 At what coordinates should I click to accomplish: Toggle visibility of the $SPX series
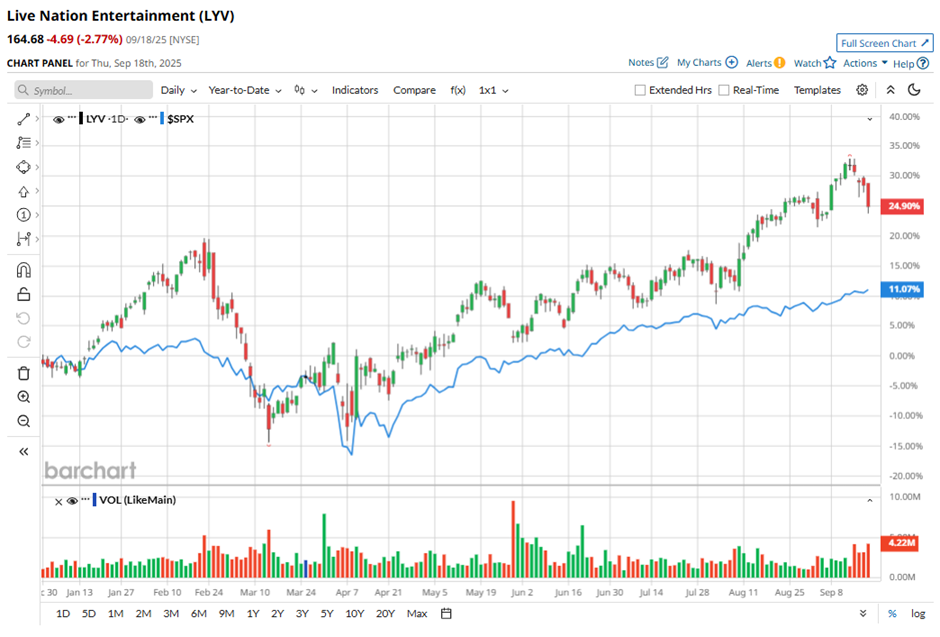point(140,119)
